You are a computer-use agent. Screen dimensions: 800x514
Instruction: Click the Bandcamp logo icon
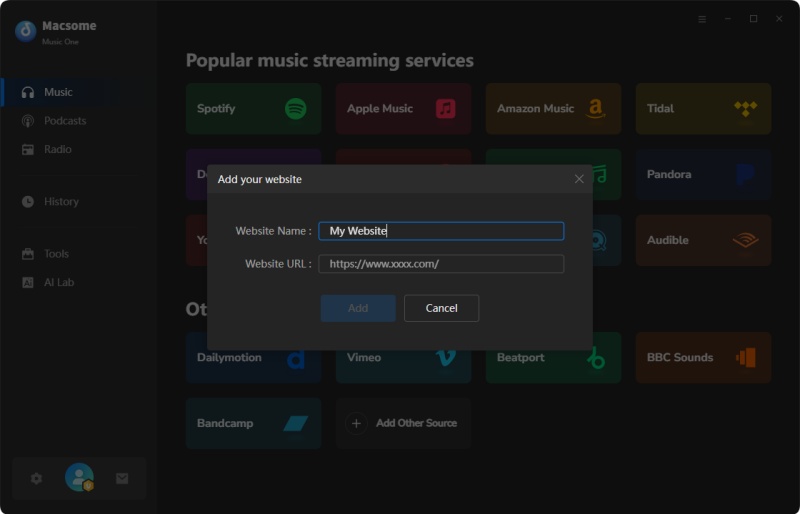pos(295,423)
